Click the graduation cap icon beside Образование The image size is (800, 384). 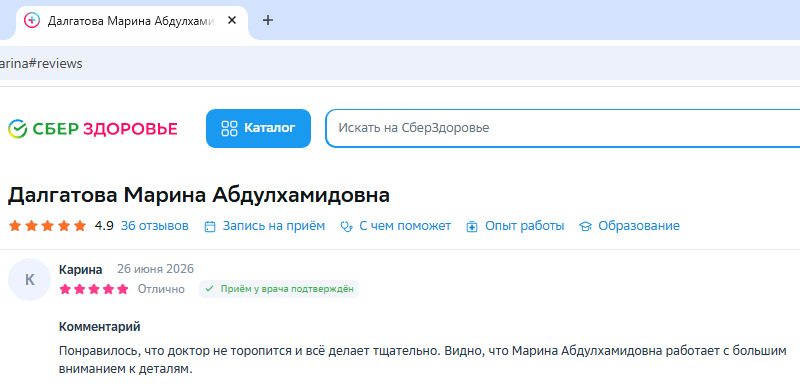tap(585, 227)
